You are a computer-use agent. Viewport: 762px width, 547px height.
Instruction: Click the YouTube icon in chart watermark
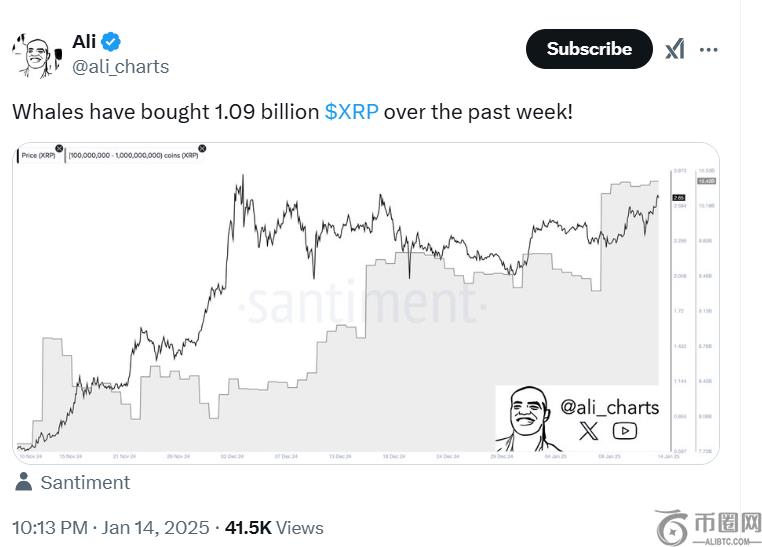[x=624, y=431]
